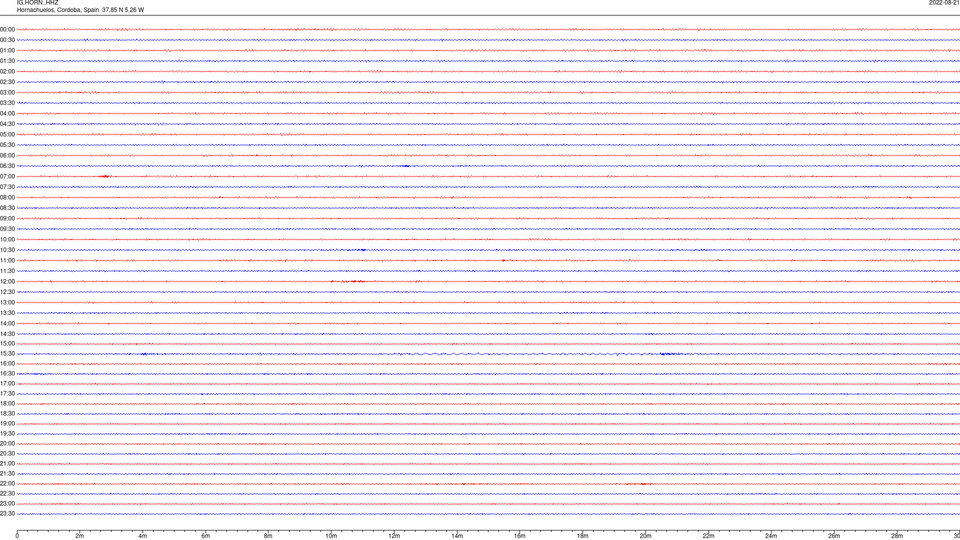Select the 06:30 trace time label
The image size is (960, 540).
[7, 166]
